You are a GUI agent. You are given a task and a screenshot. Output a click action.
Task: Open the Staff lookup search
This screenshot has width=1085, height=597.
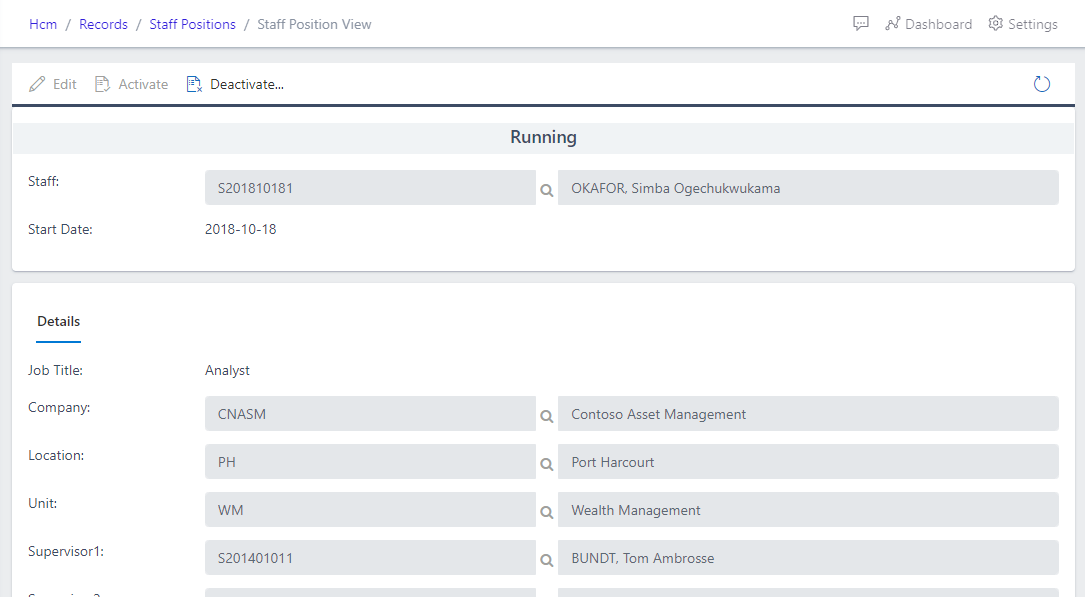click(546, 188)
